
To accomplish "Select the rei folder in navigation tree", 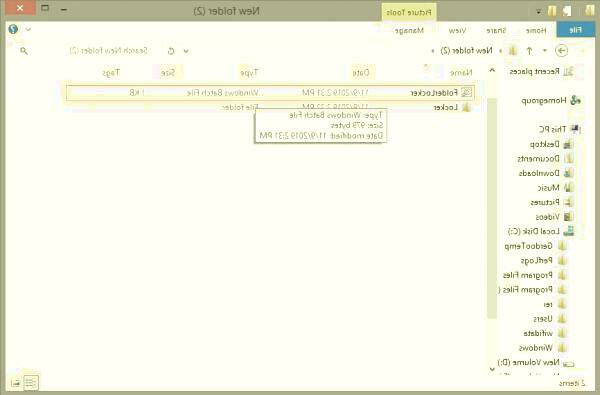I will (548, 304).
